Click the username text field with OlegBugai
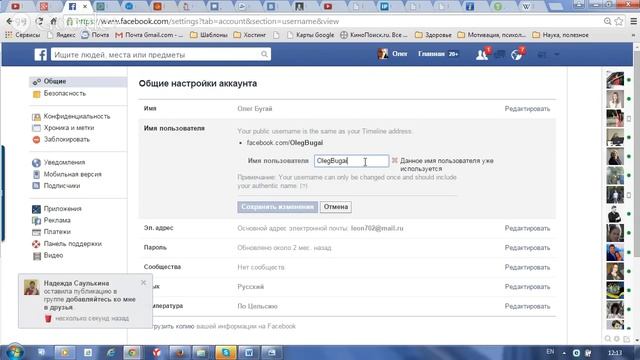This screenshot has height=360, width=640. 351,161
